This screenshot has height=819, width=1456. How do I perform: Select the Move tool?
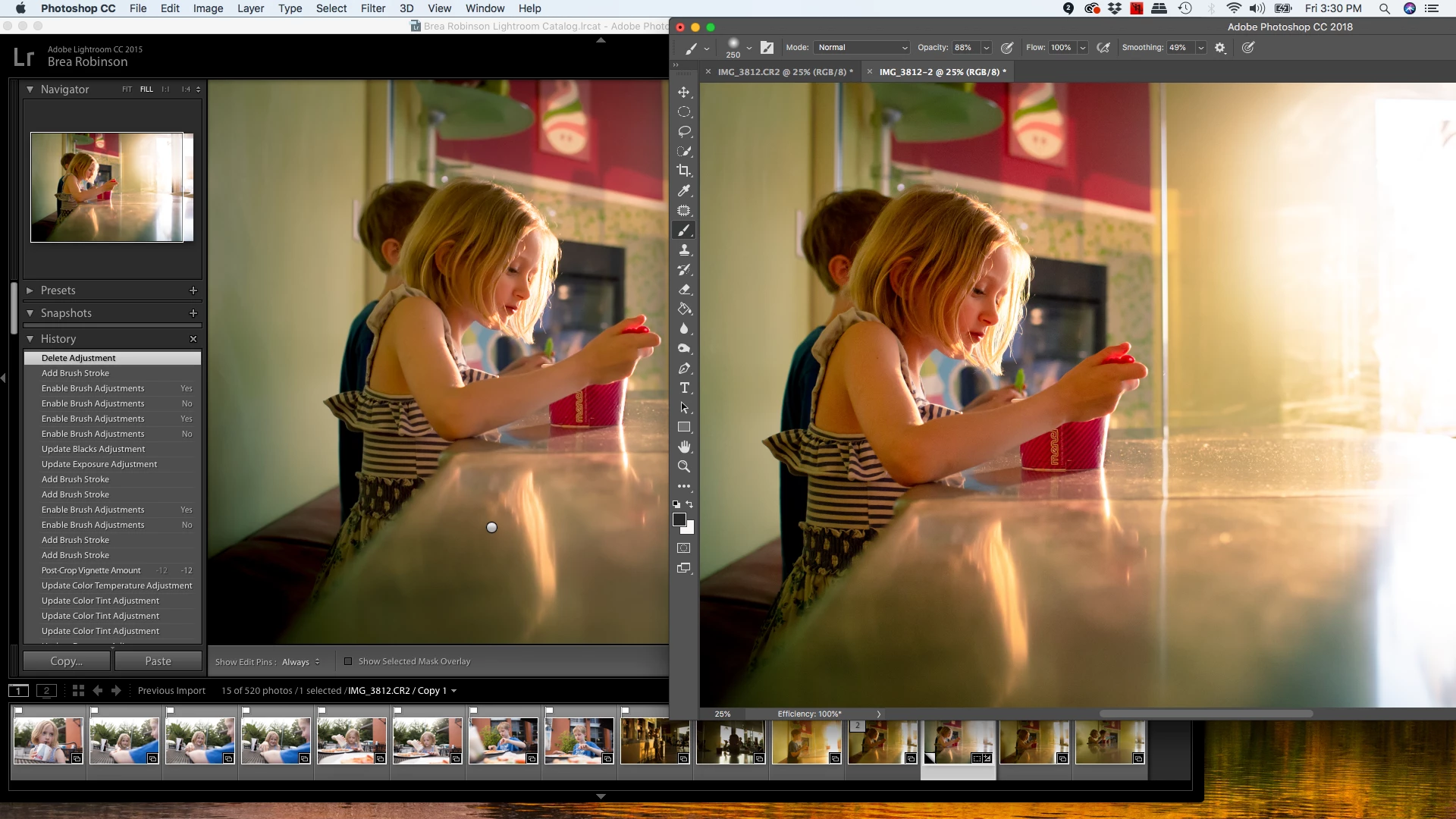click(684, 92)
